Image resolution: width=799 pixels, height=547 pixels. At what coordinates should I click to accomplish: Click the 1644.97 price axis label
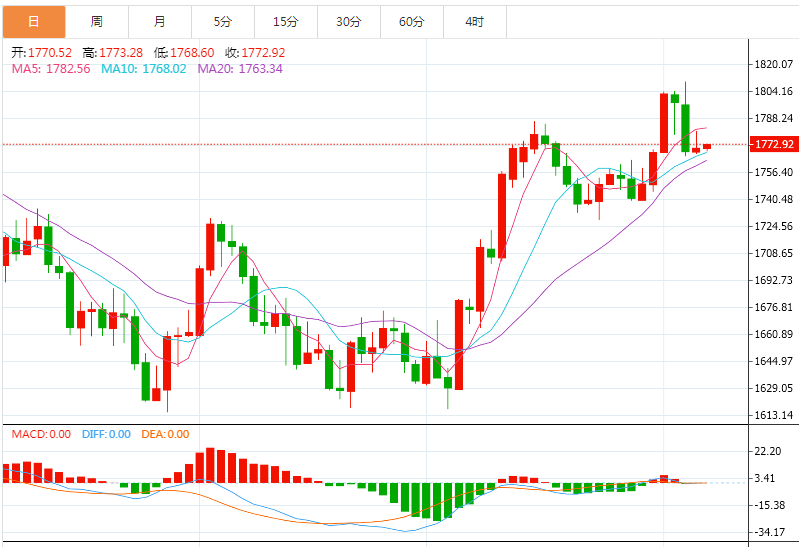point(774,361)
